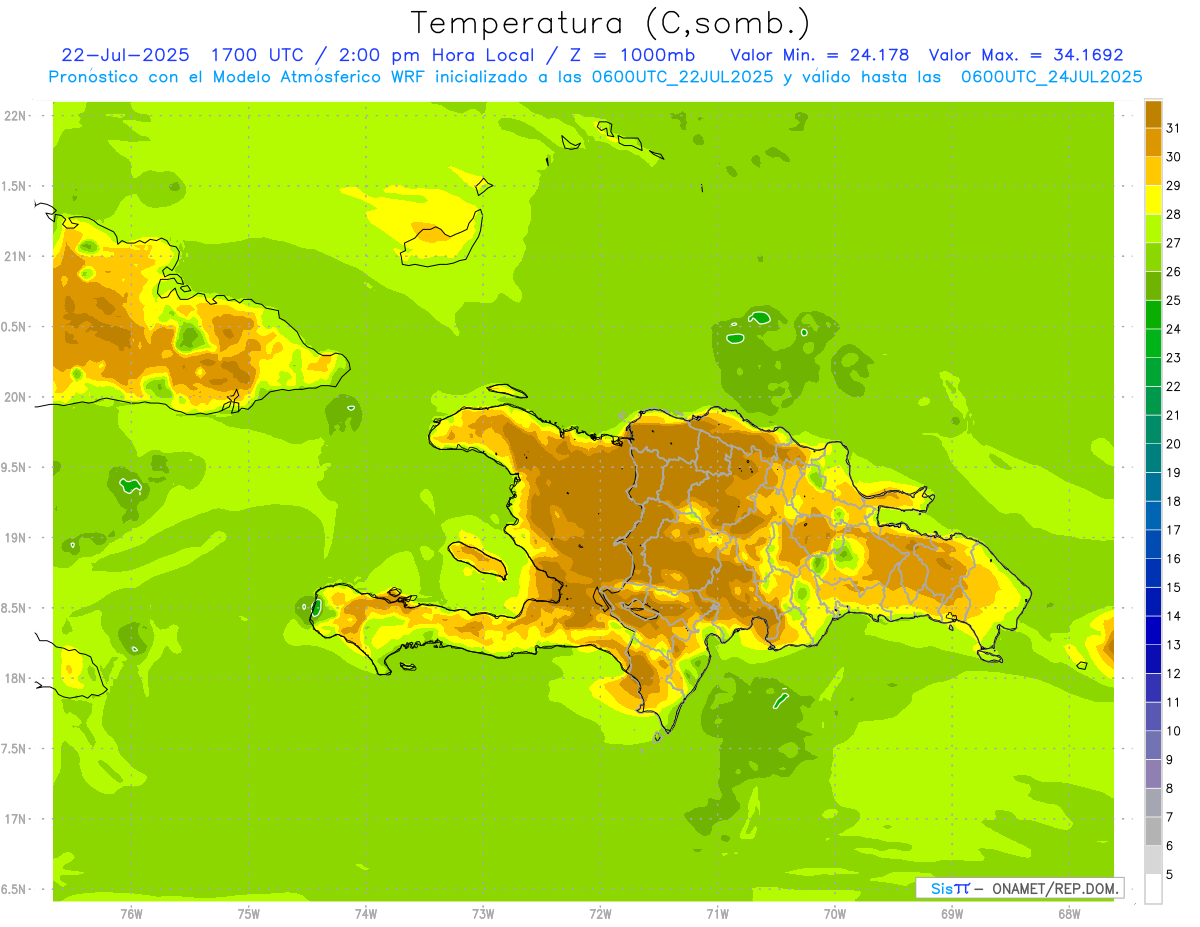Click longitude axis label 69W
This screenshot has height=927, width=1200.
click(x=952, y=914)
